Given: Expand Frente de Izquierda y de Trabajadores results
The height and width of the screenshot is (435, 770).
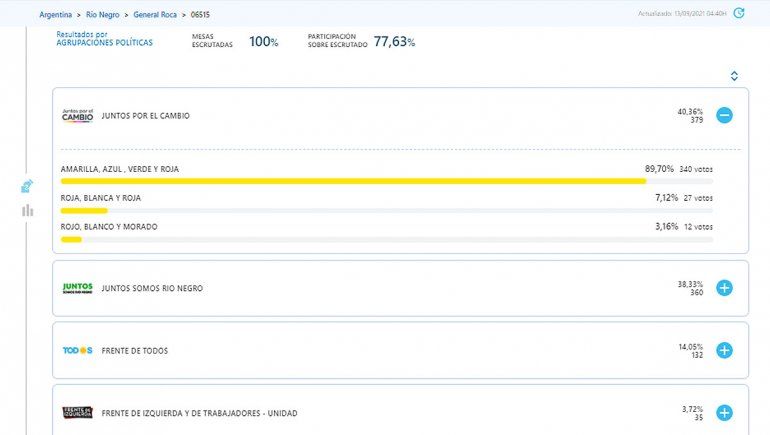Looking at the screenshot, I should [x=724, y=413].
